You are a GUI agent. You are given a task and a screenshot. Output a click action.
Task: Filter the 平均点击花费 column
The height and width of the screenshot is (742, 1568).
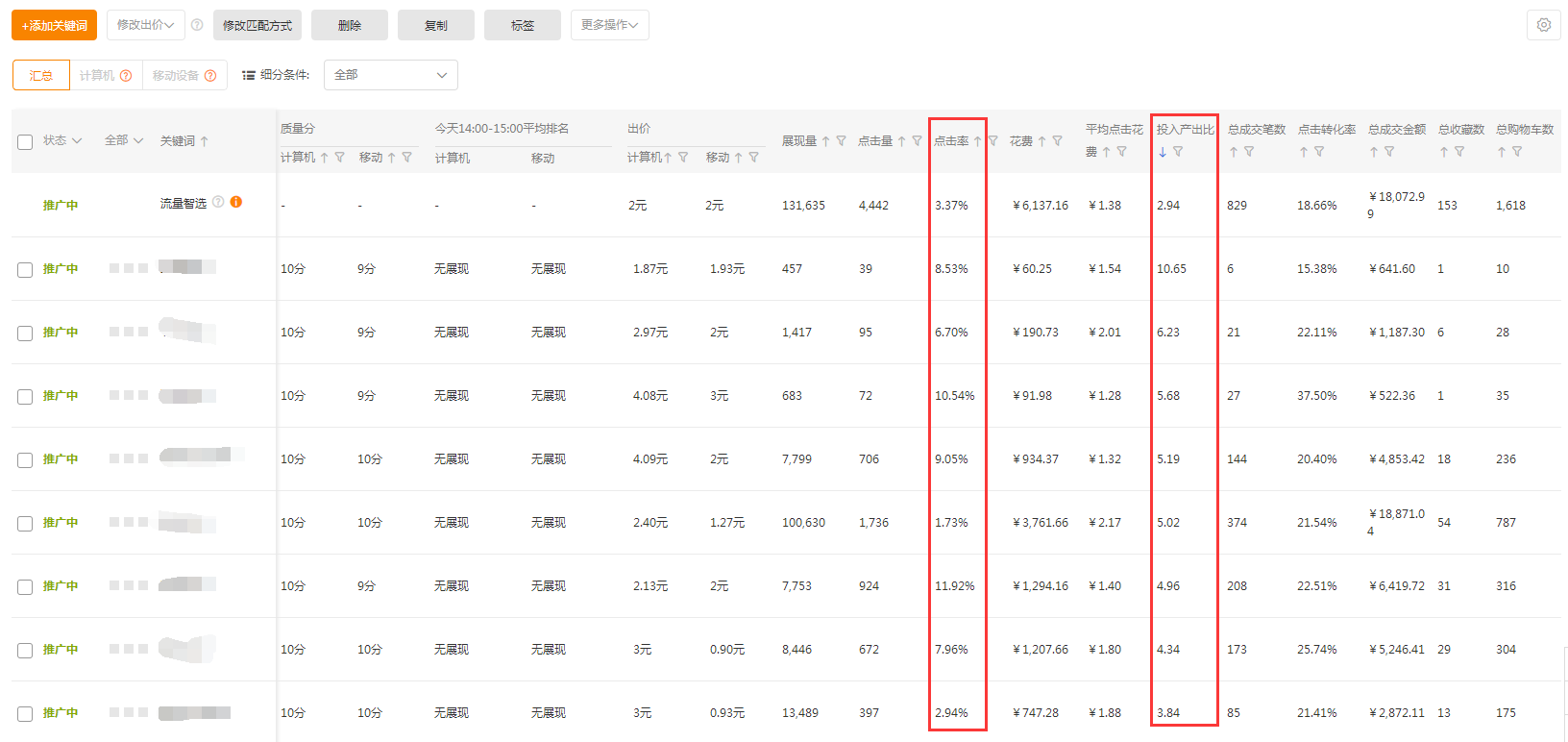click(x=1121, y=152)
